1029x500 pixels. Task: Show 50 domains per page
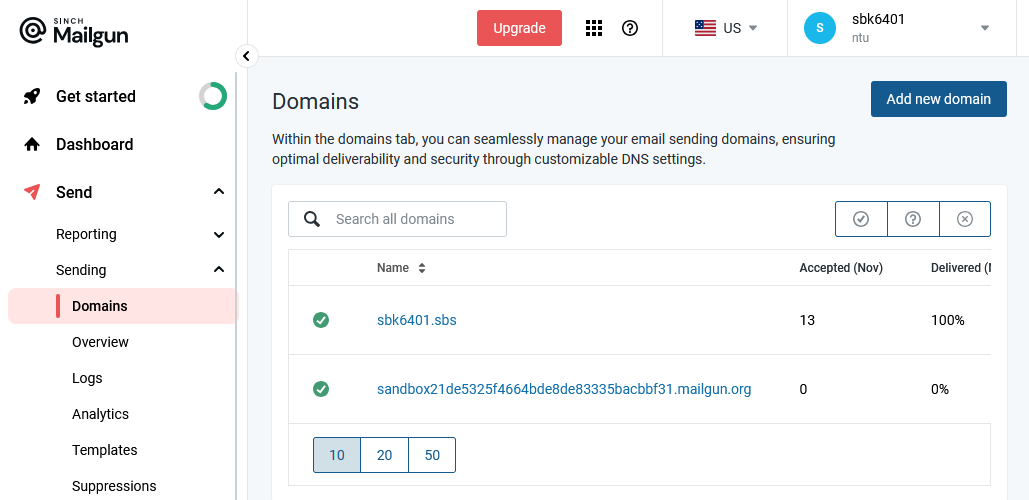point(432,455)
